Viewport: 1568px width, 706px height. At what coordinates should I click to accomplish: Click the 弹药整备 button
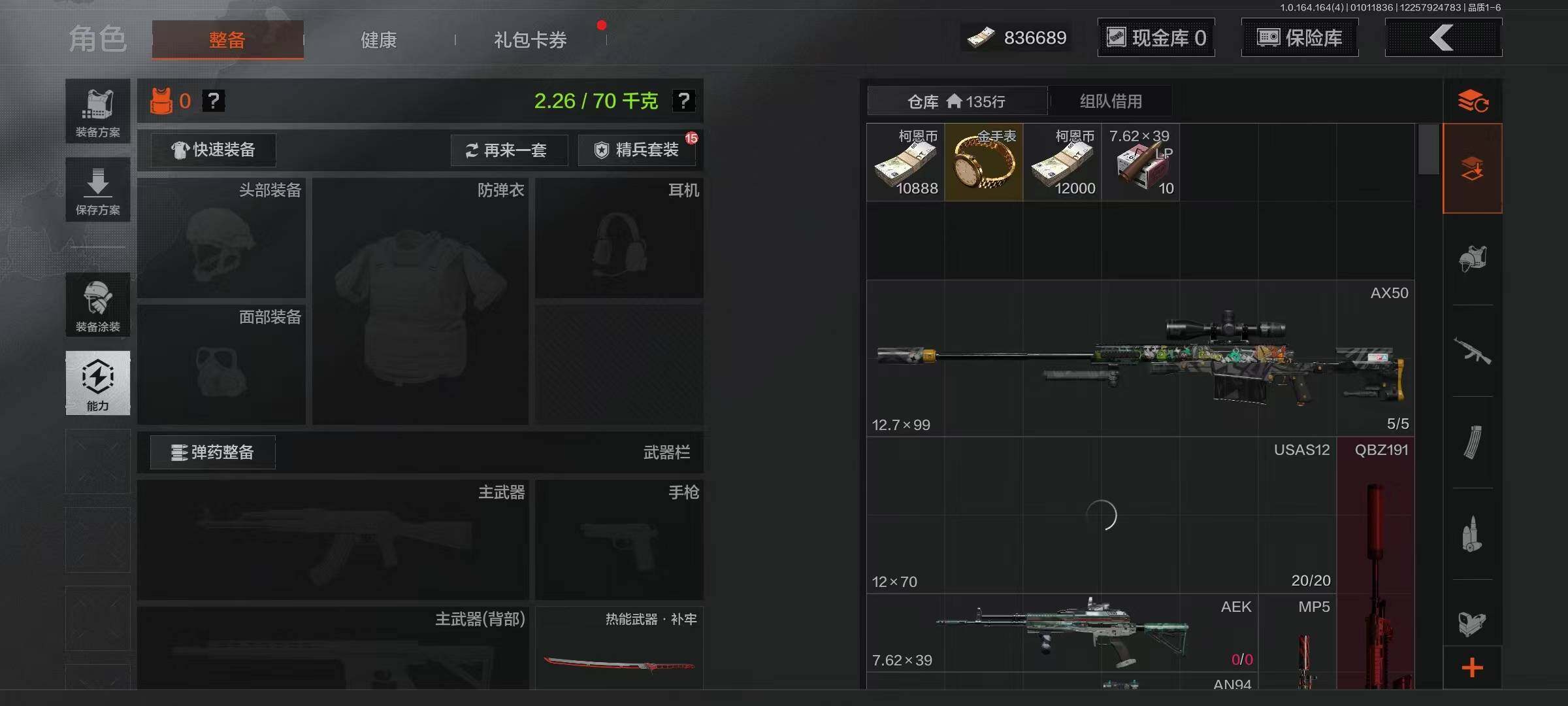pos(213,452)
